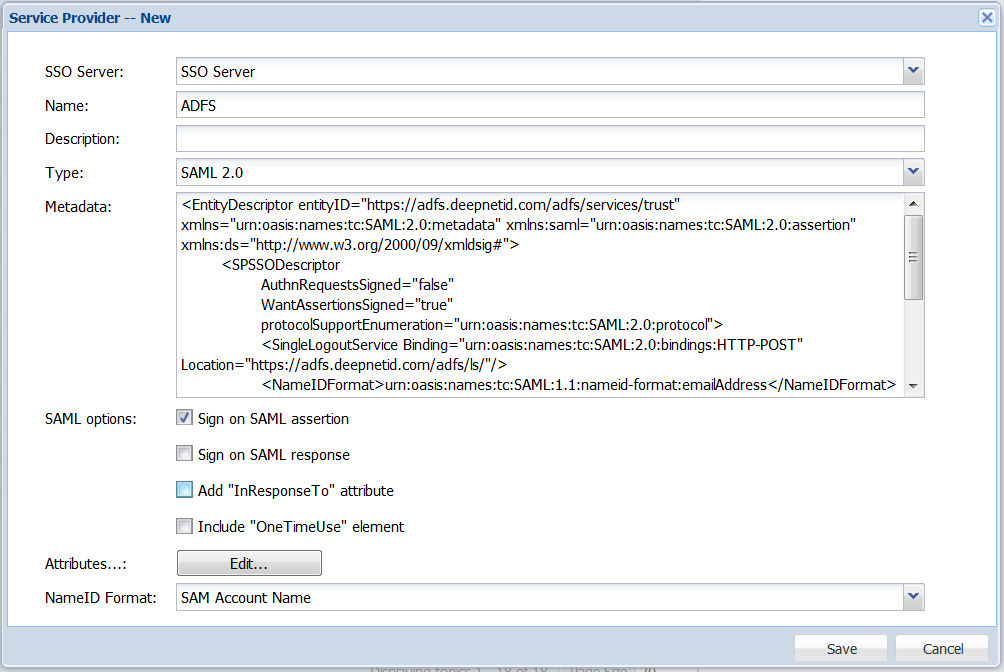The image size is (1004, 672).
Task: Click into the Name field containing ADFS
Action: point(549,105)
